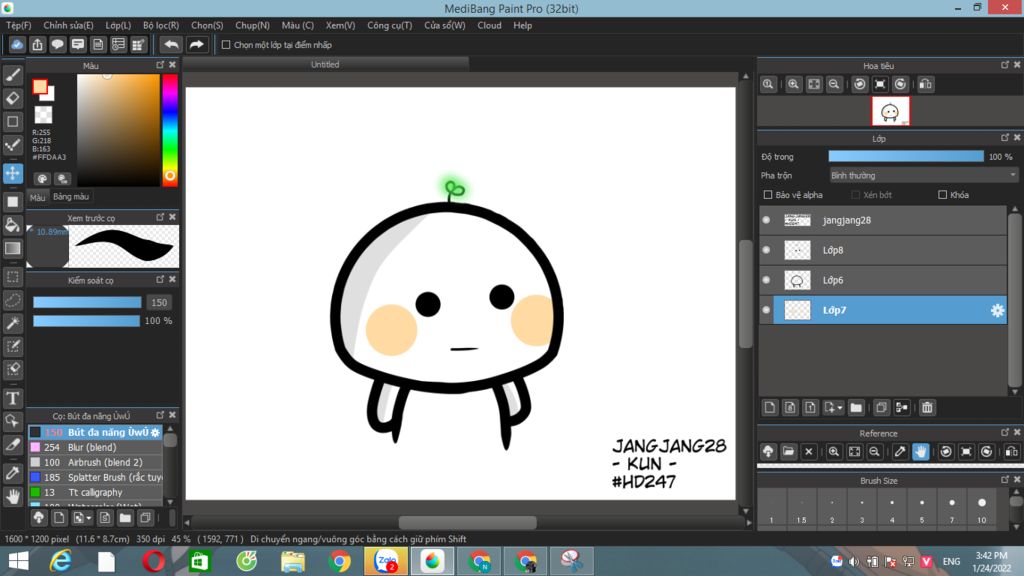Image resolution: width=1024 pixels, height=576 pixels.
Task: Select the Brush tool in left toolbar
Action: click(x=12, y=75)
